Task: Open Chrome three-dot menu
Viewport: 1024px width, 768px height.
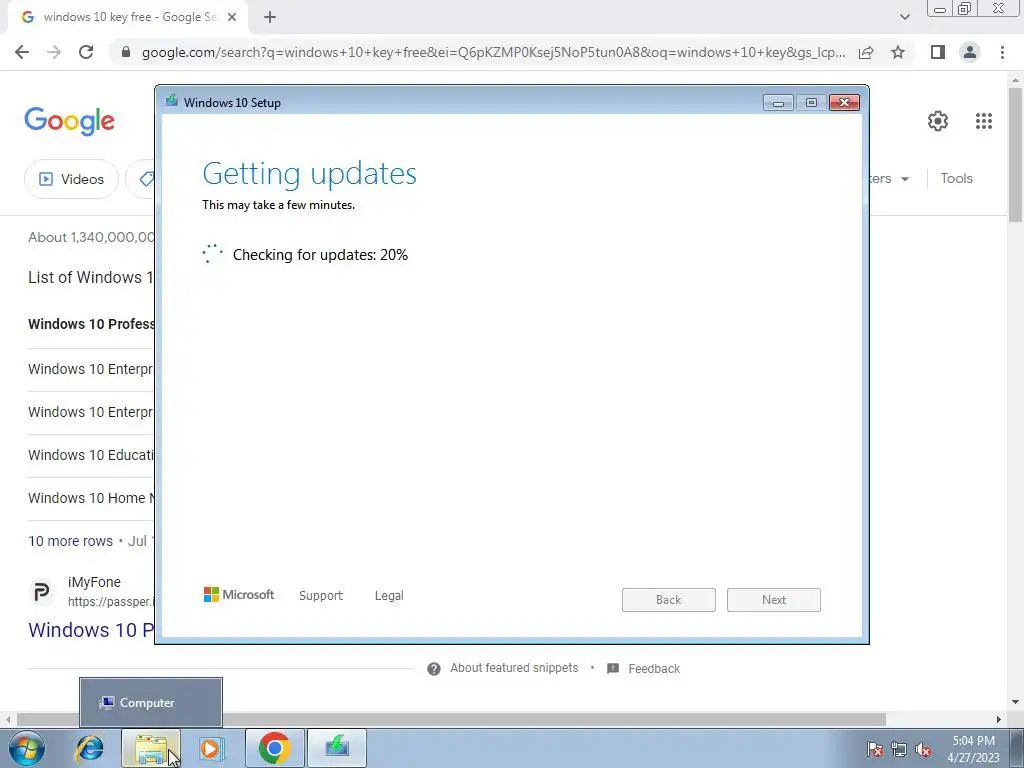Action: coord(1002,52)
